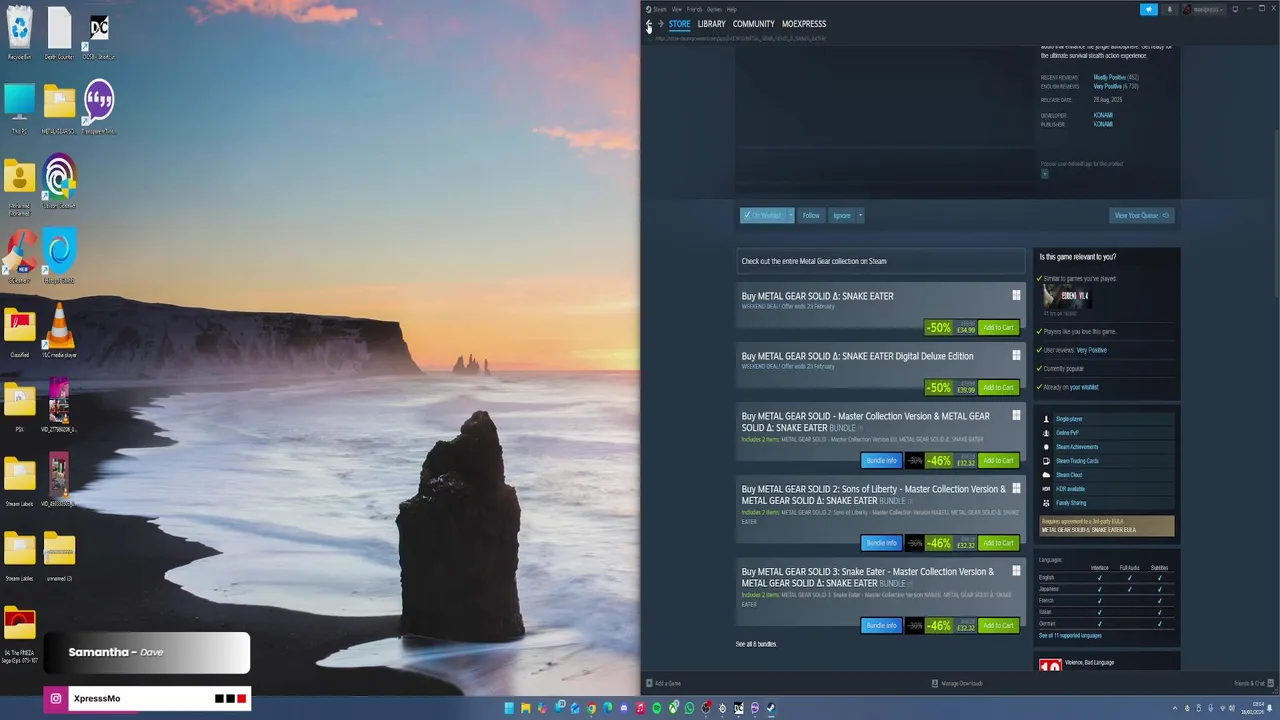This screenshot has width=1280, height=720.
Task: Select the This PC desktop icon
Action: (x=19, y=108)
